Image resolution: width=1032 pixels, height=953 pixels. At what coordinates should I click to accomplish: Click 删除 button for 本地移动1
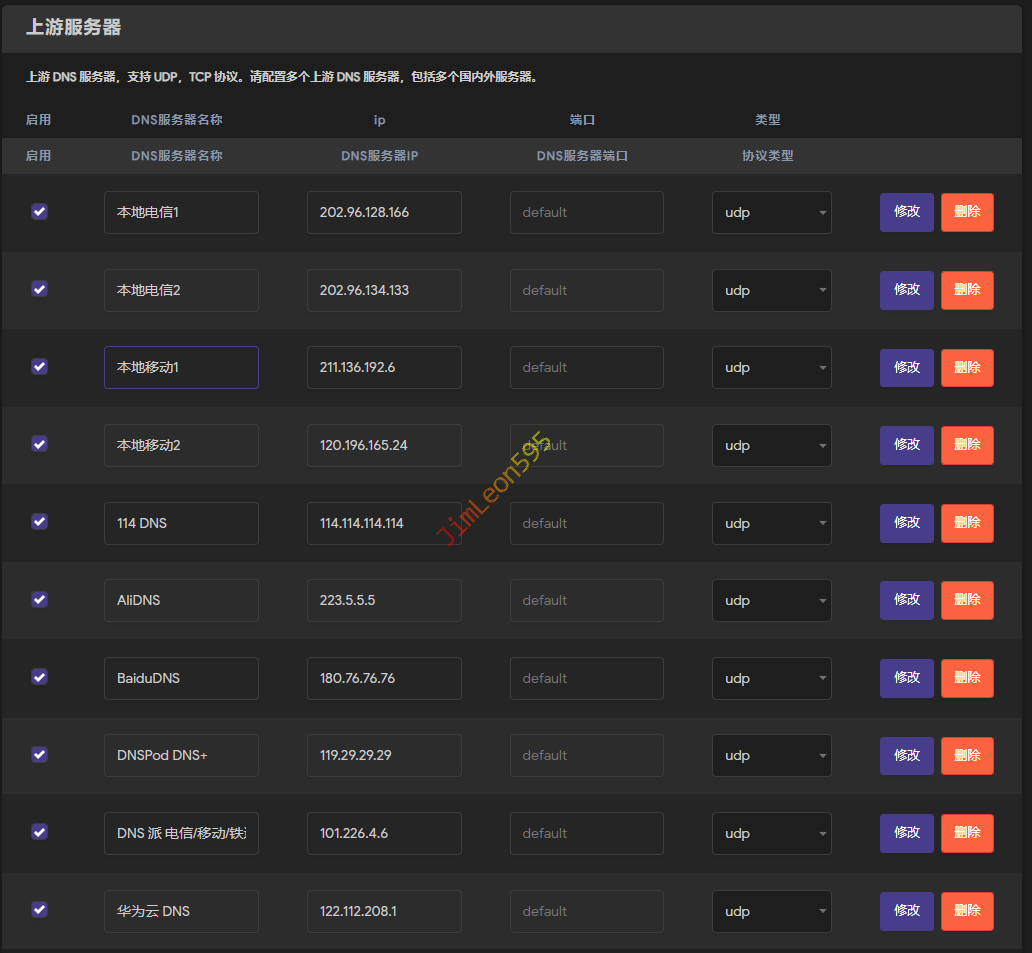point(967,368)
